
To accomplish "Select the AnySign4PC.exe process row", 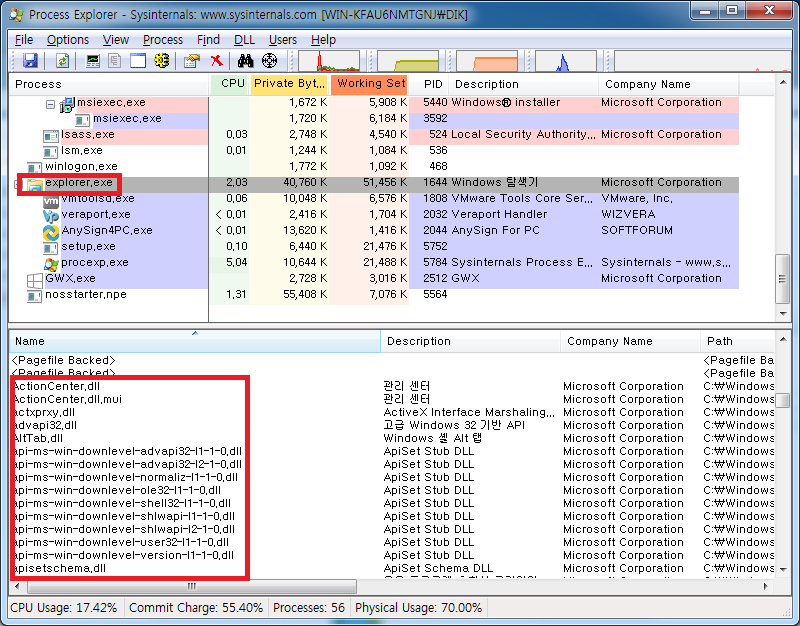I will 107,231.
